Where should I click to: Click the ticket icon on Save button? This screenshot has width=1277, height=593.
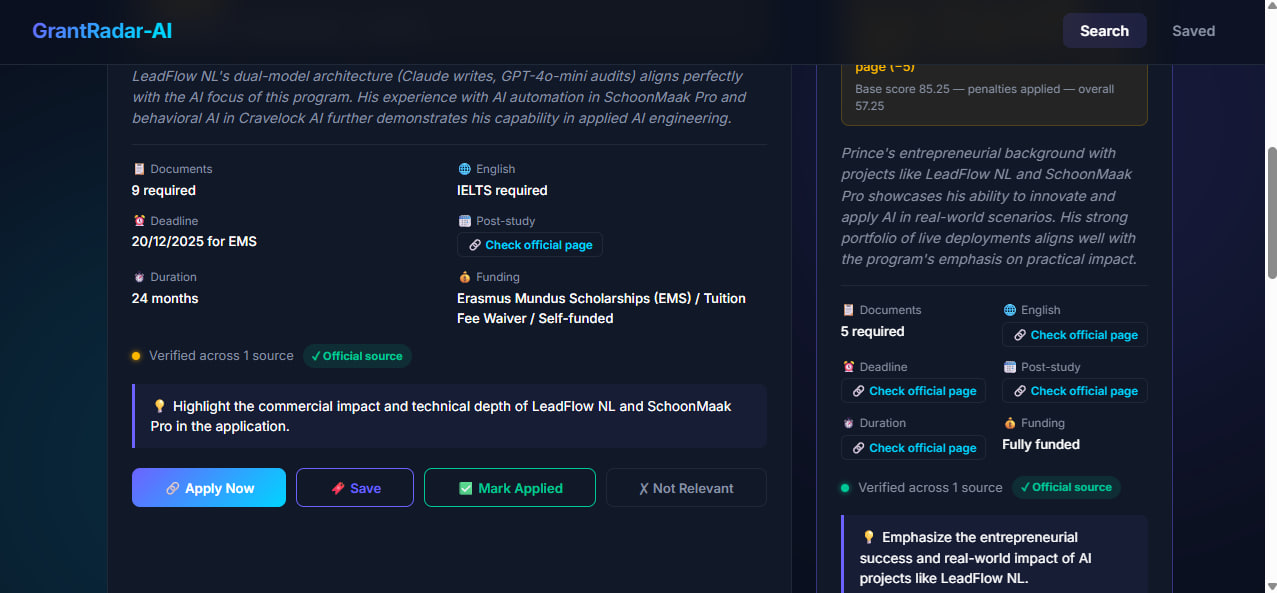(x=338, y=488)
